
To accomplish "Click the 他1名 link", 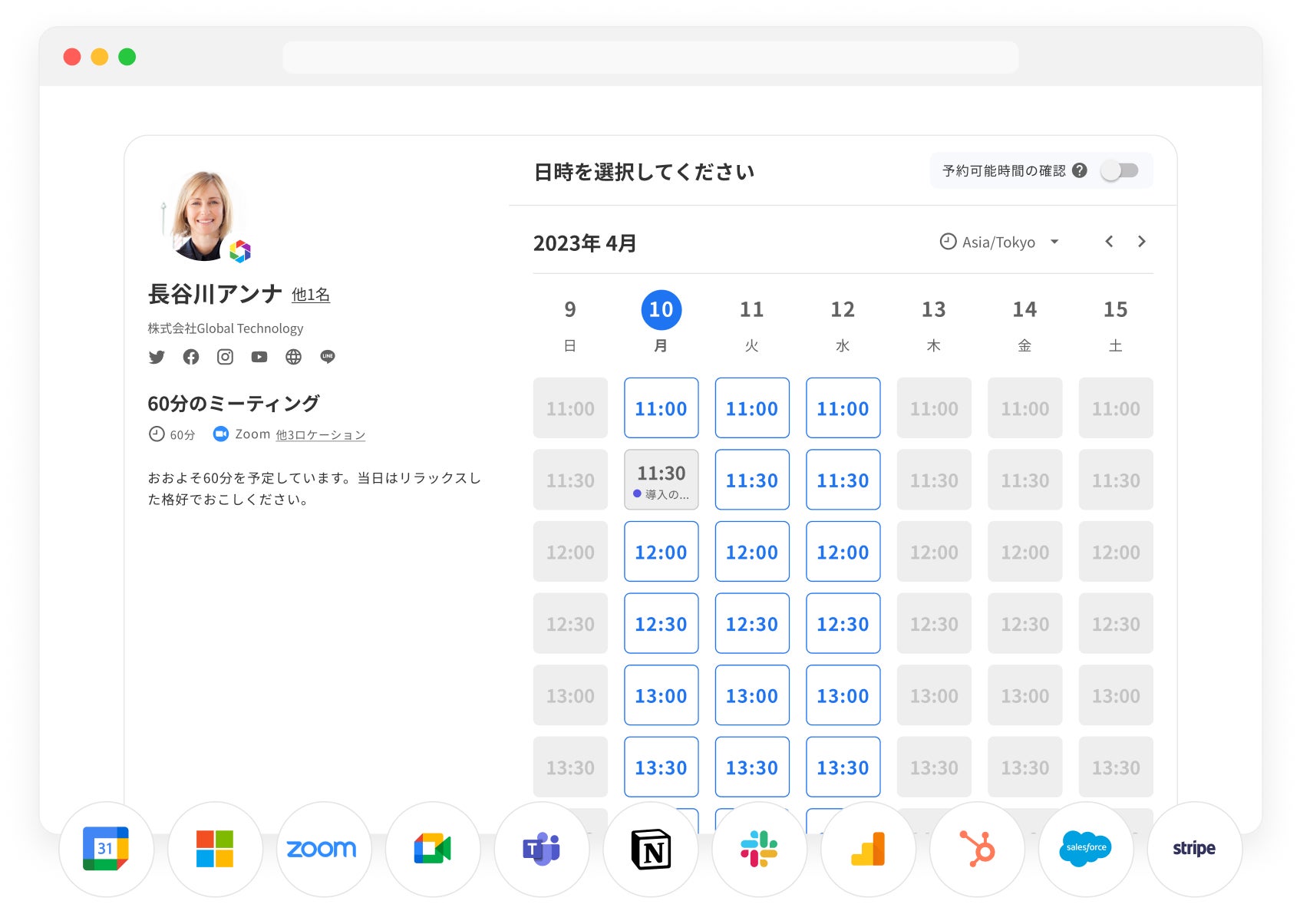I will (x=311, y=295).
